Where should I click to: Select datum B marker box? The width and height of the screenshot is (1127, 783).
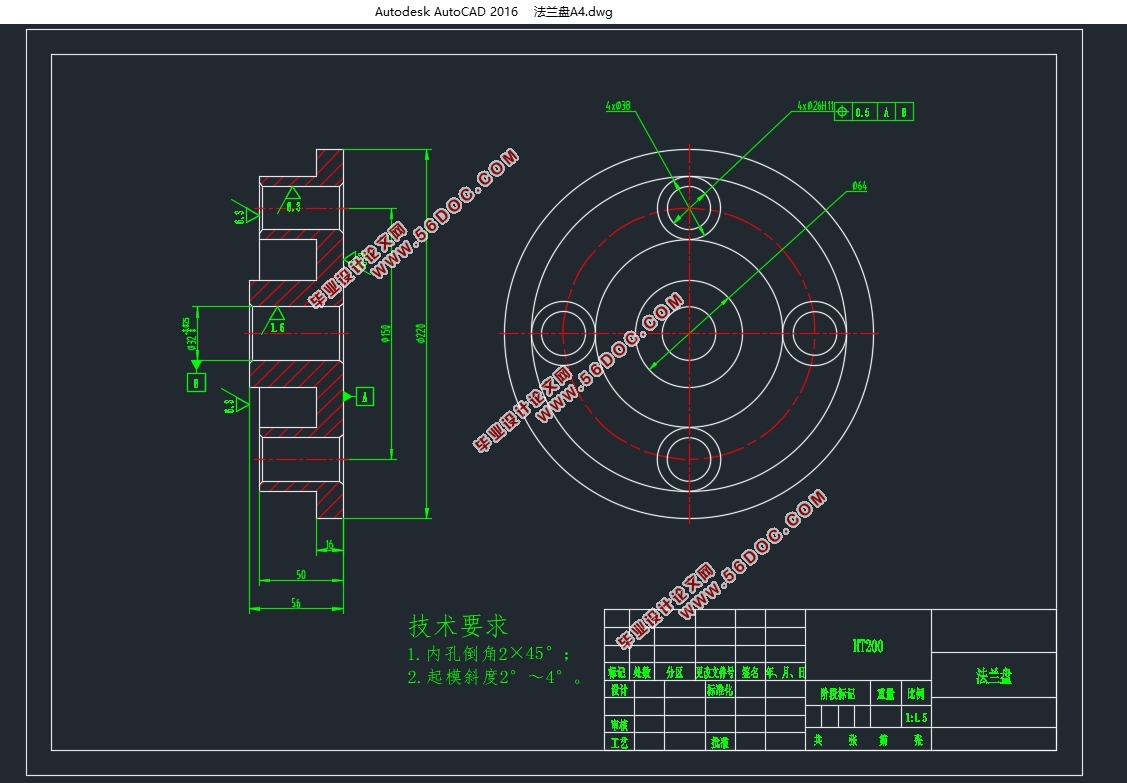[x=196, y=381]
